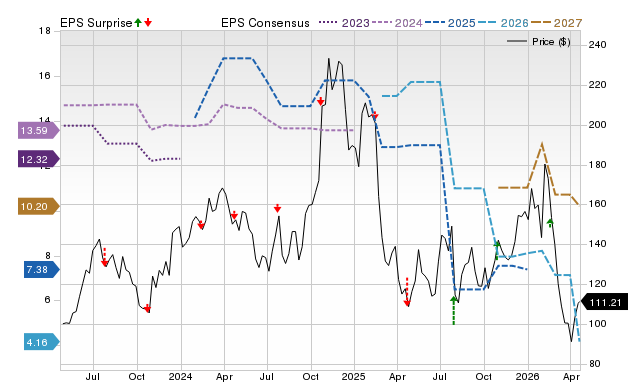This screenshot has height=382, width=640.
Task: Click the 4.16 consensus value tag
Action: (x=41, y=342)
